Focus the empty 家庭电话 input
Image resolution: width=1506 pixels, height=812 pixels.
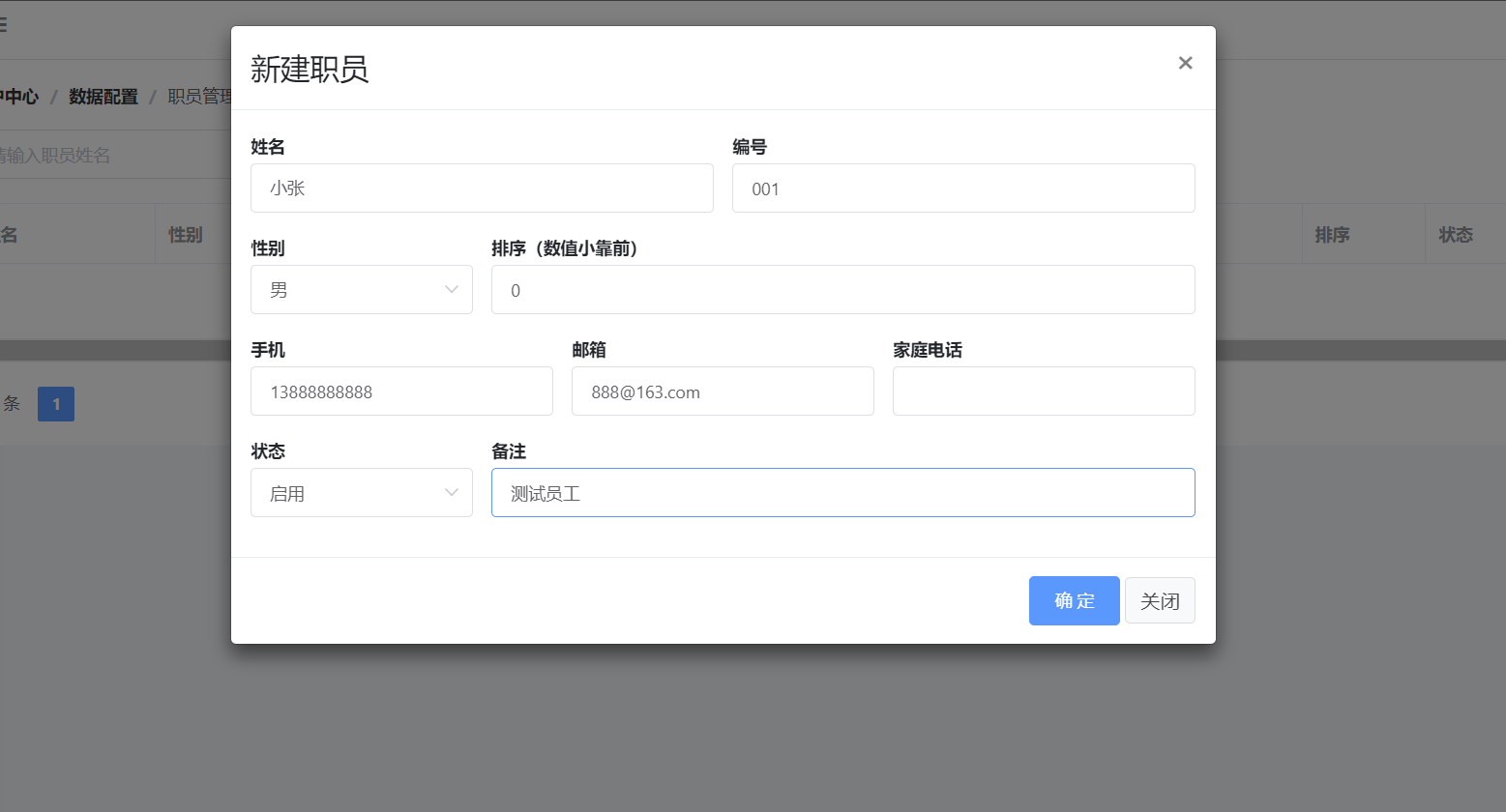1043,391
